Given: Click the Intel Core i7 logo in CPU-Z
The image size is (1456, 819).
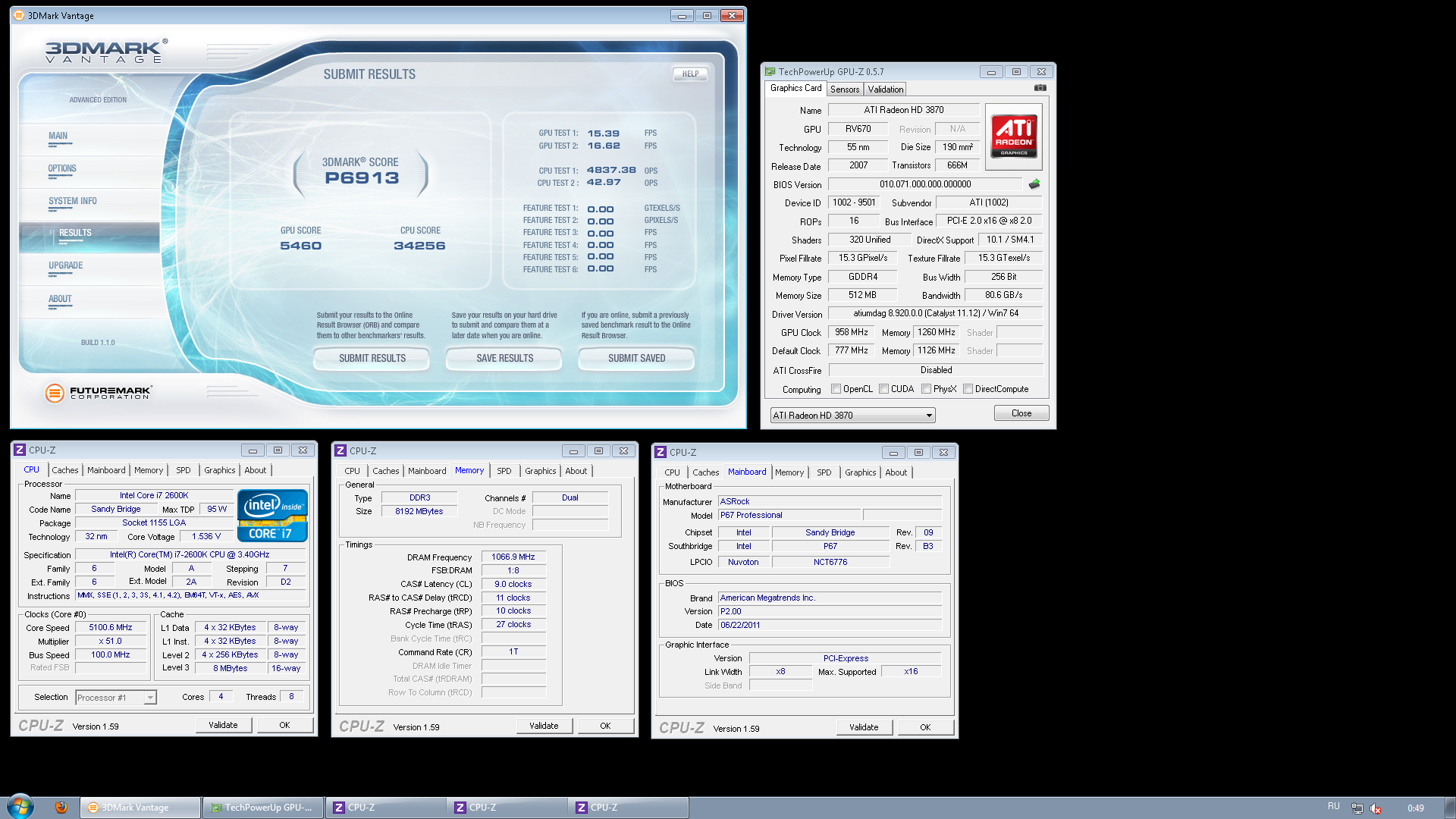Looking at the screenshot, I should coord(272,515).
